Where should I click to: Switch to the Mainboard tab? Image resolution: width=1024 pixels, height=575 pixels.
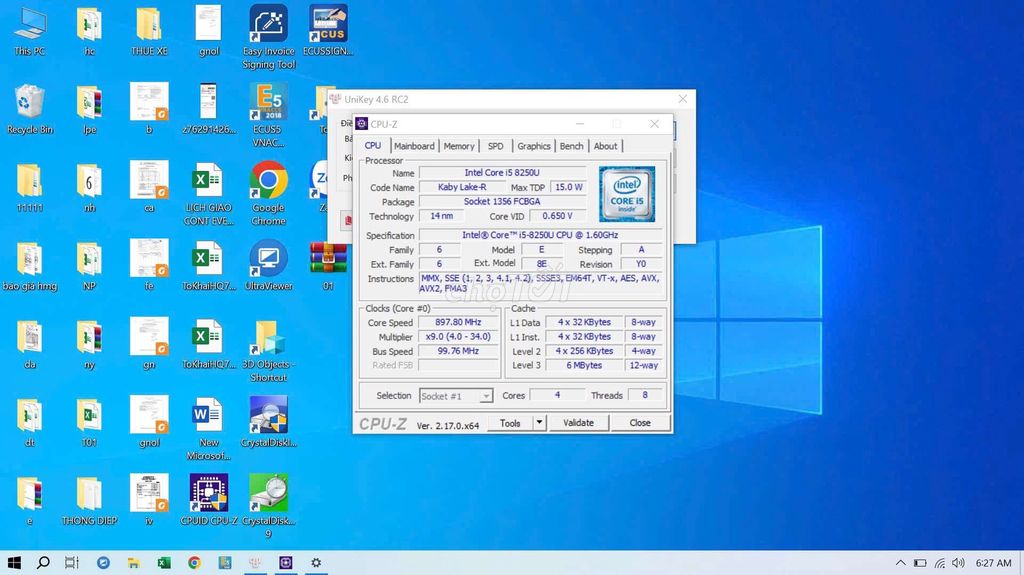[414, 146]
